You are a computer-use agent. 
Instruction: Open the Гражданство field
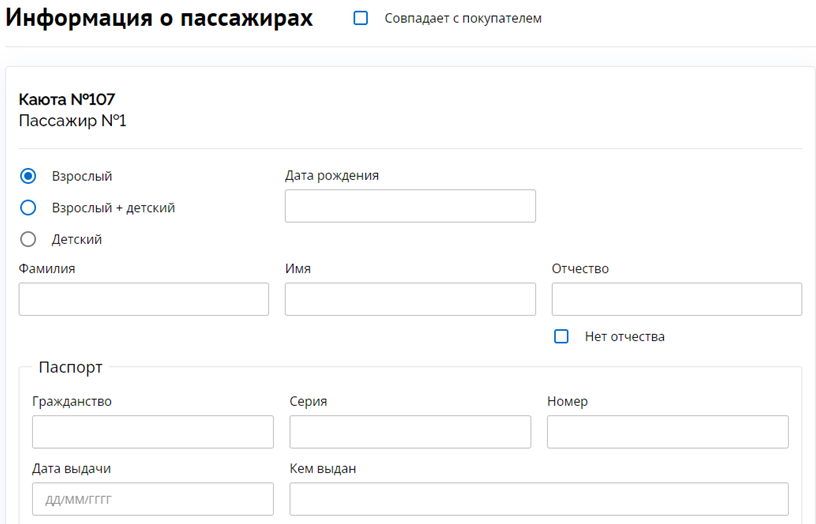[152, 431]
